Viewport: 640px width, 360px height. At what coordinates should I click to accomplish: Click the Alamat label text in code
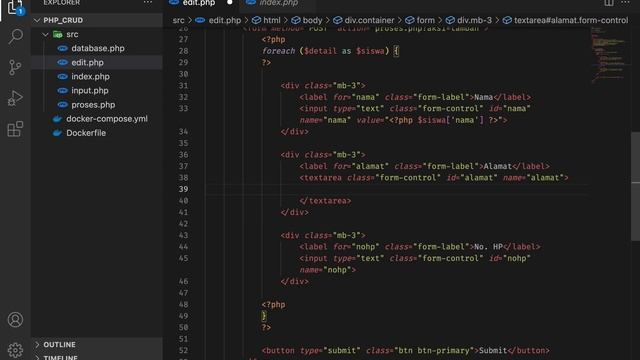click(498, 167)
